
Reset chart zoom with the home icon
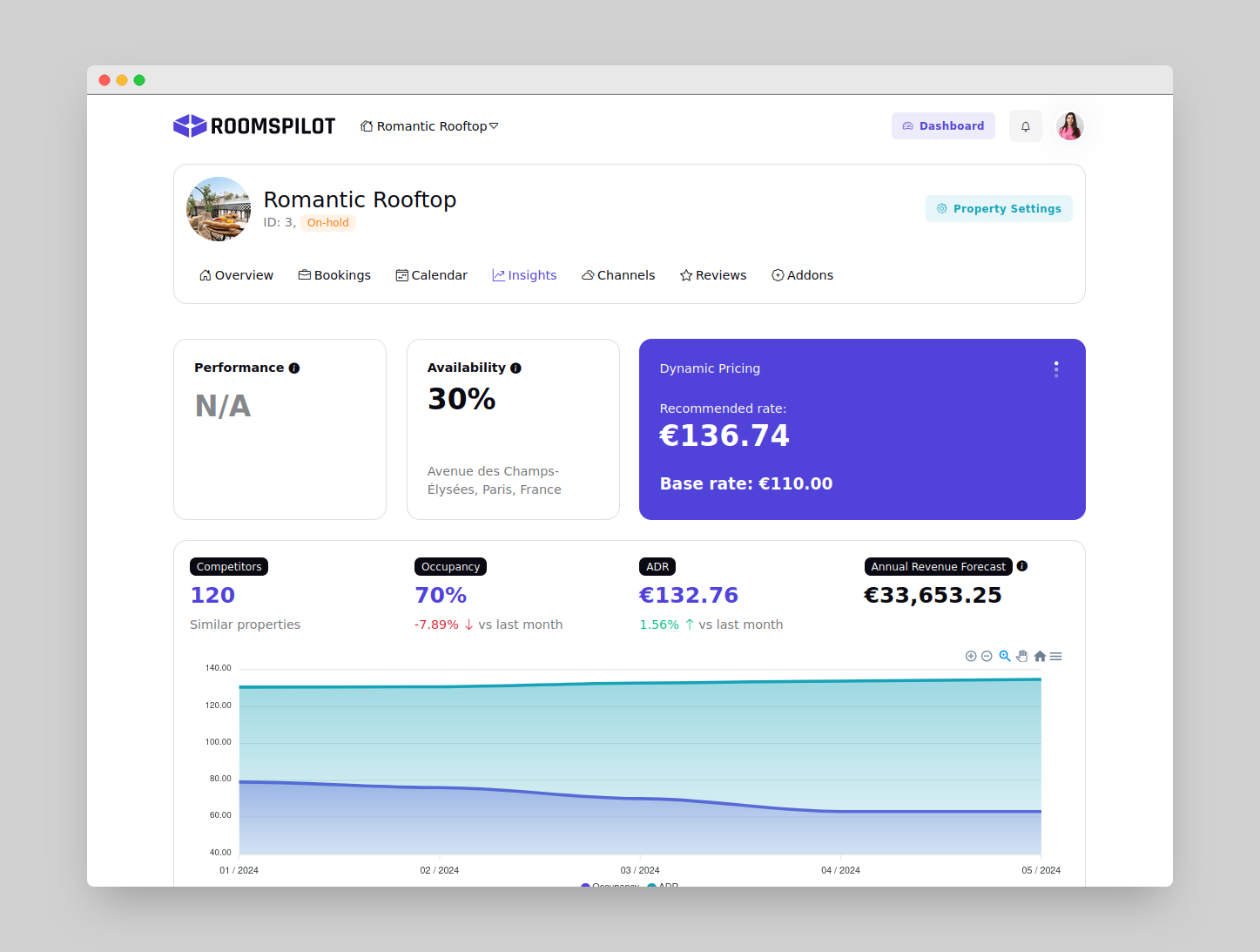coord(1040,656)
